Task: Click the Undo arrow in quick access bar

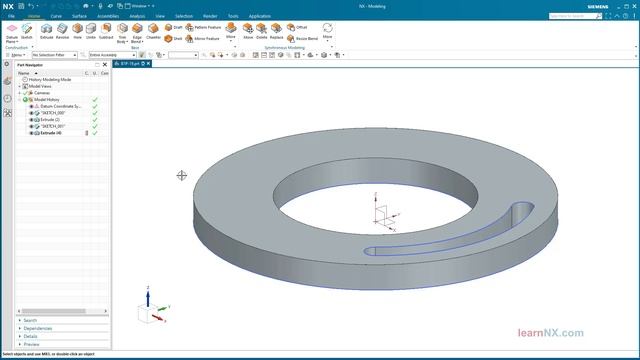Action: [31, 6]
